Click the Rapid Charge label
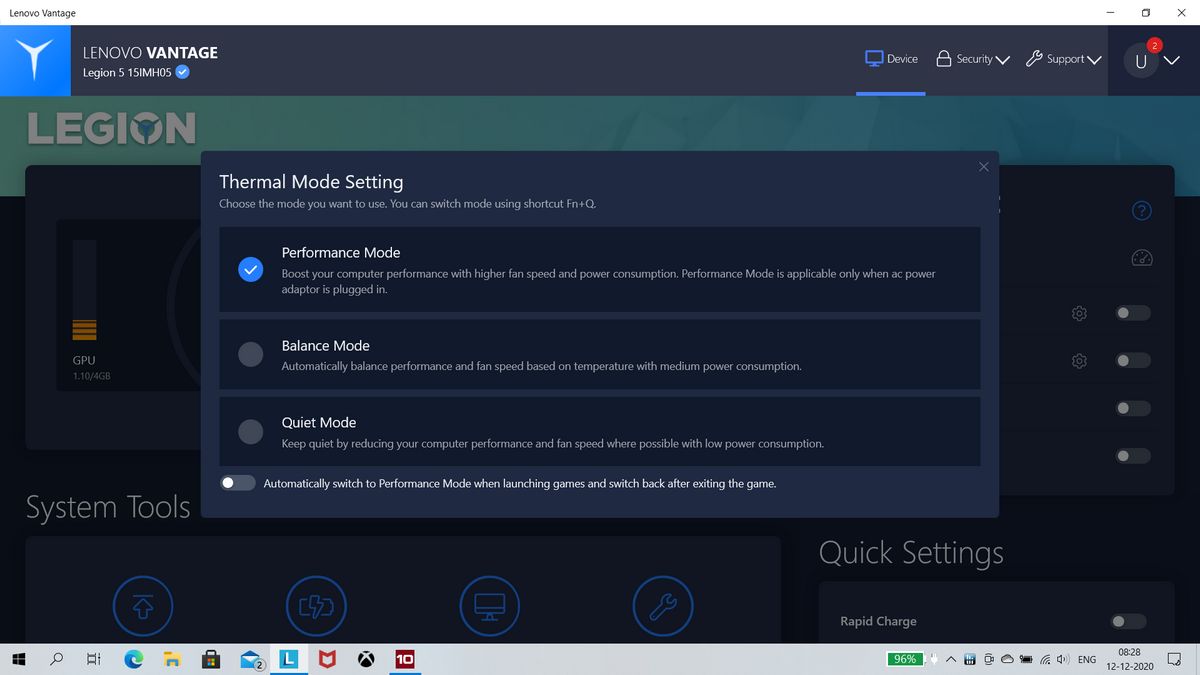This screenshot has width=1200, height=675. point(878,621)
